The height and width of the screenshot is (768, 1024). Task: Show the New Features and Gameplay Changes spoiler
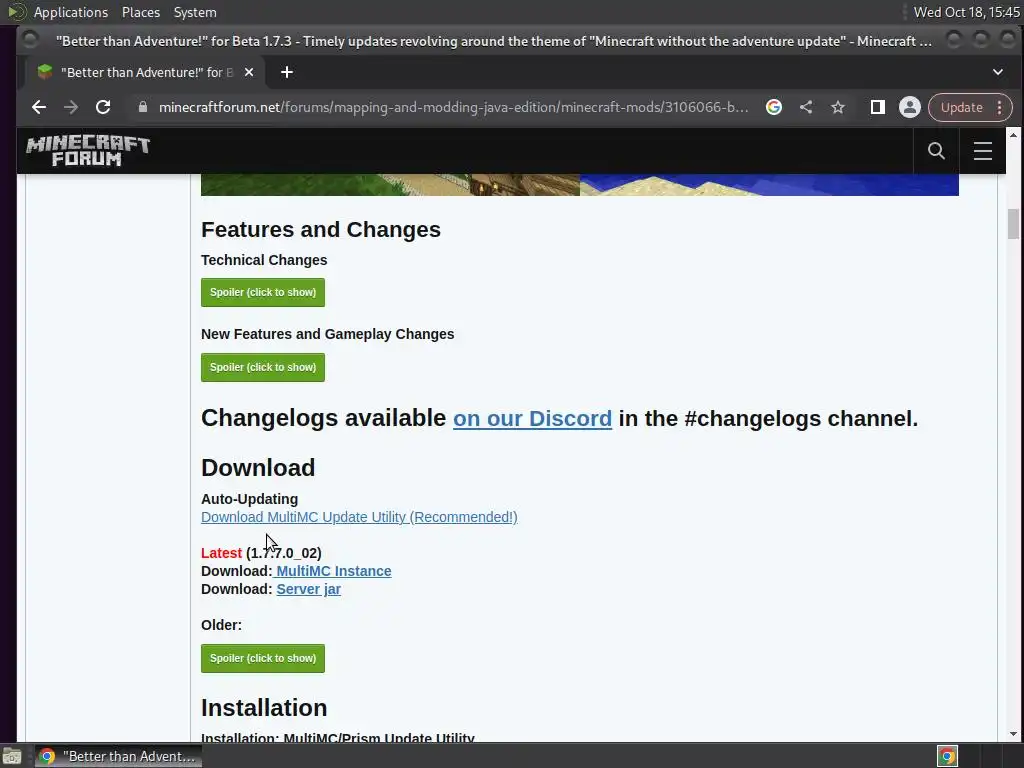(263, 368)
